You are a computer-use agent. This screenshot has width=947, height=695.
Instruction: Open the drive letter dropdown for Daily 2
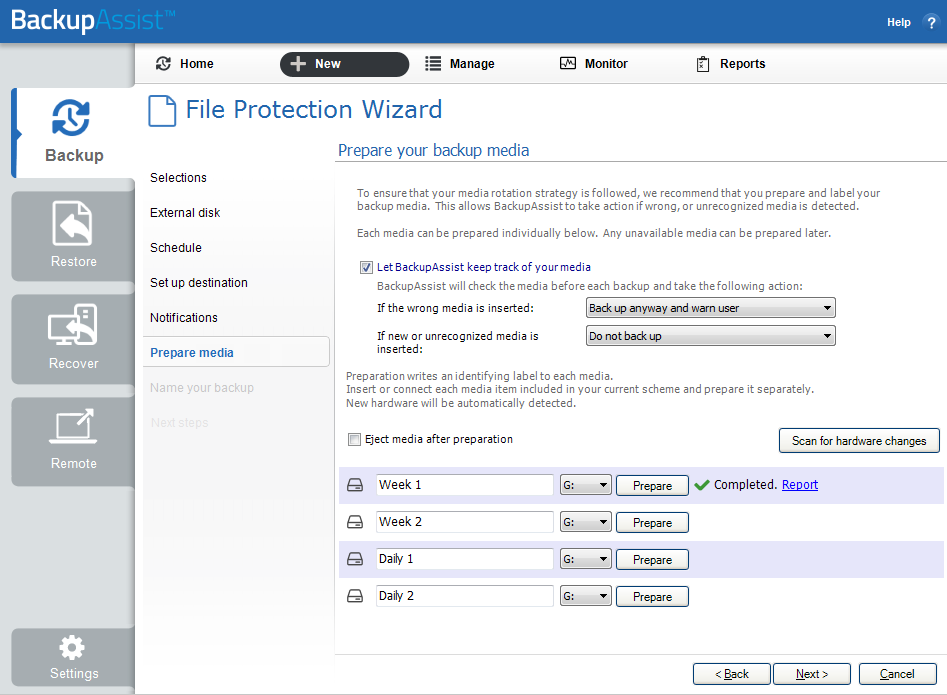585,597
